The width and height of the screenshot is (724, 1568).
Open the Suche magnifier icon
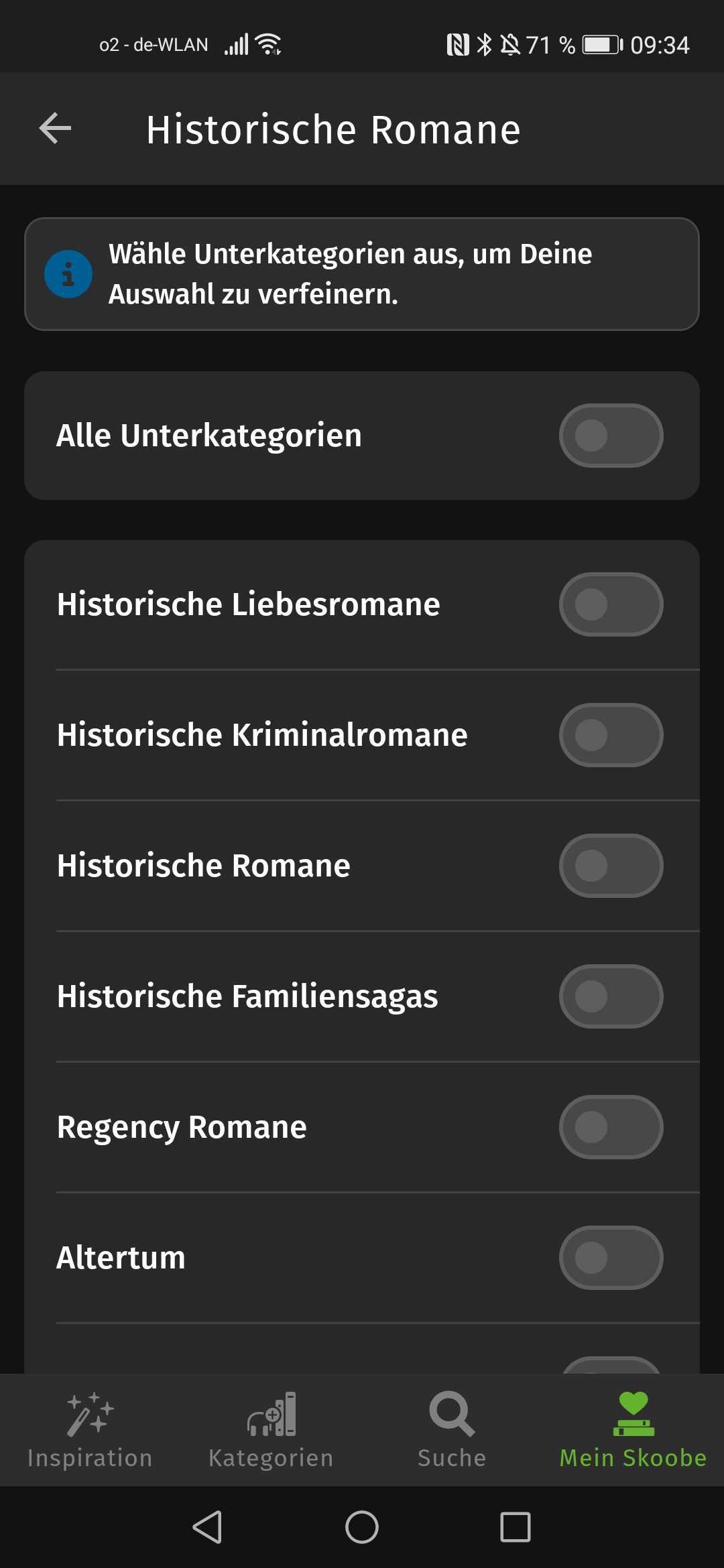pyautogui.click(x=452, y=1414)
